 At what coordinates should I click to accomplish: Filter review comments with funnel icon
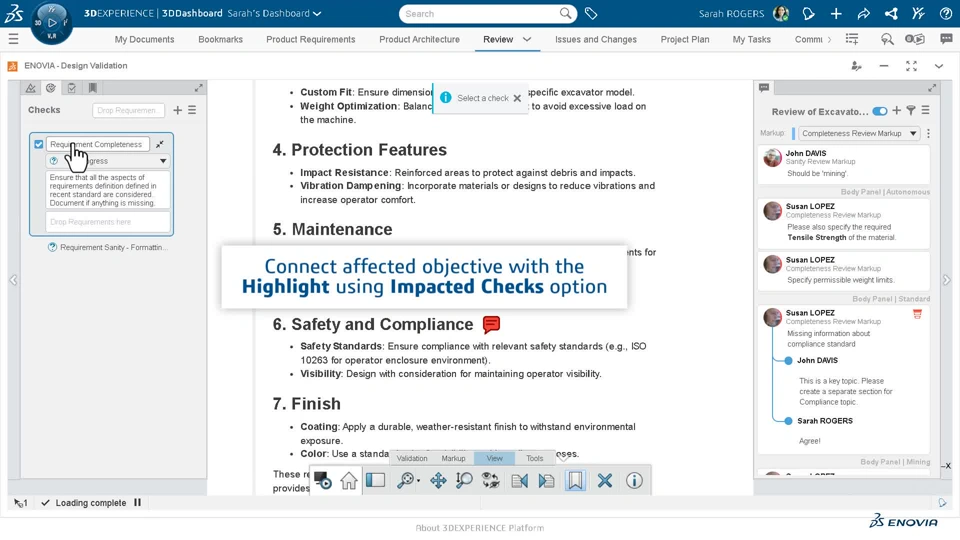point(911,111)
